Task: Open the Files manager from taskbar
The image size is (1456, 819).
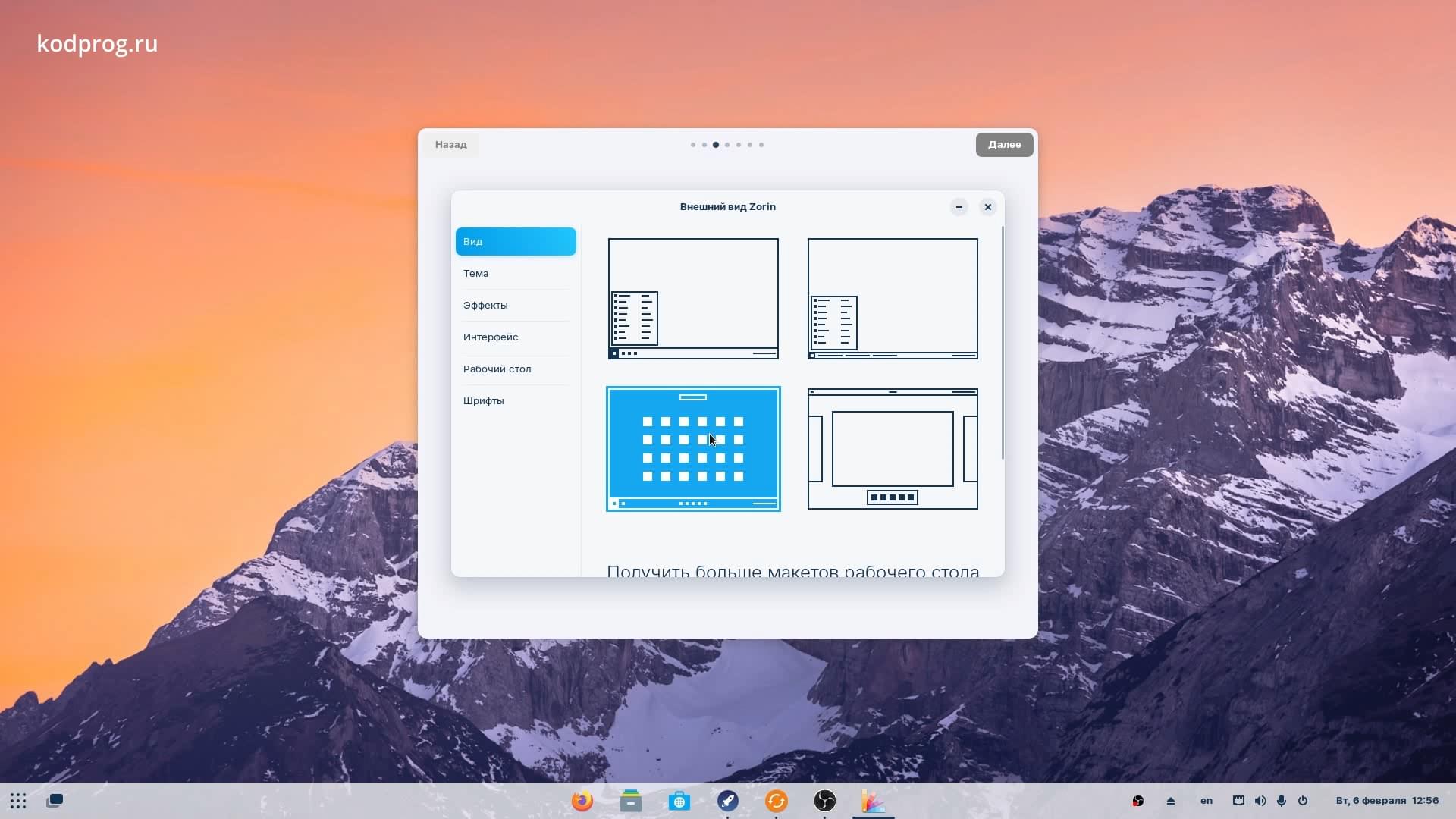Action: pos(631,801)
